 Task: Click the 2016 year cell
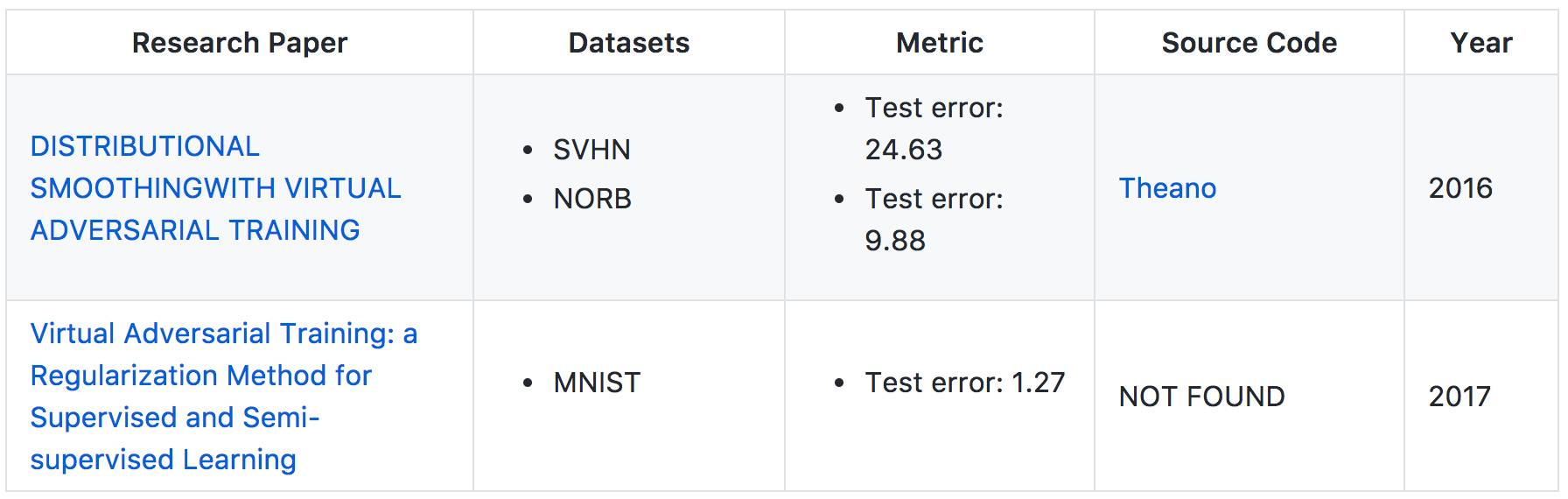click(x=1460, y=188)
